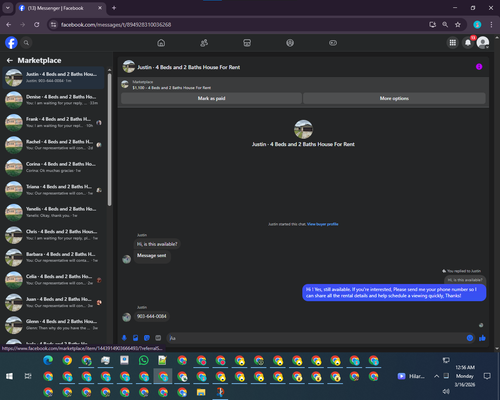Open Glenn's conversation
The width and height of the screenshot is (500, 400).
tap(54, 325)
